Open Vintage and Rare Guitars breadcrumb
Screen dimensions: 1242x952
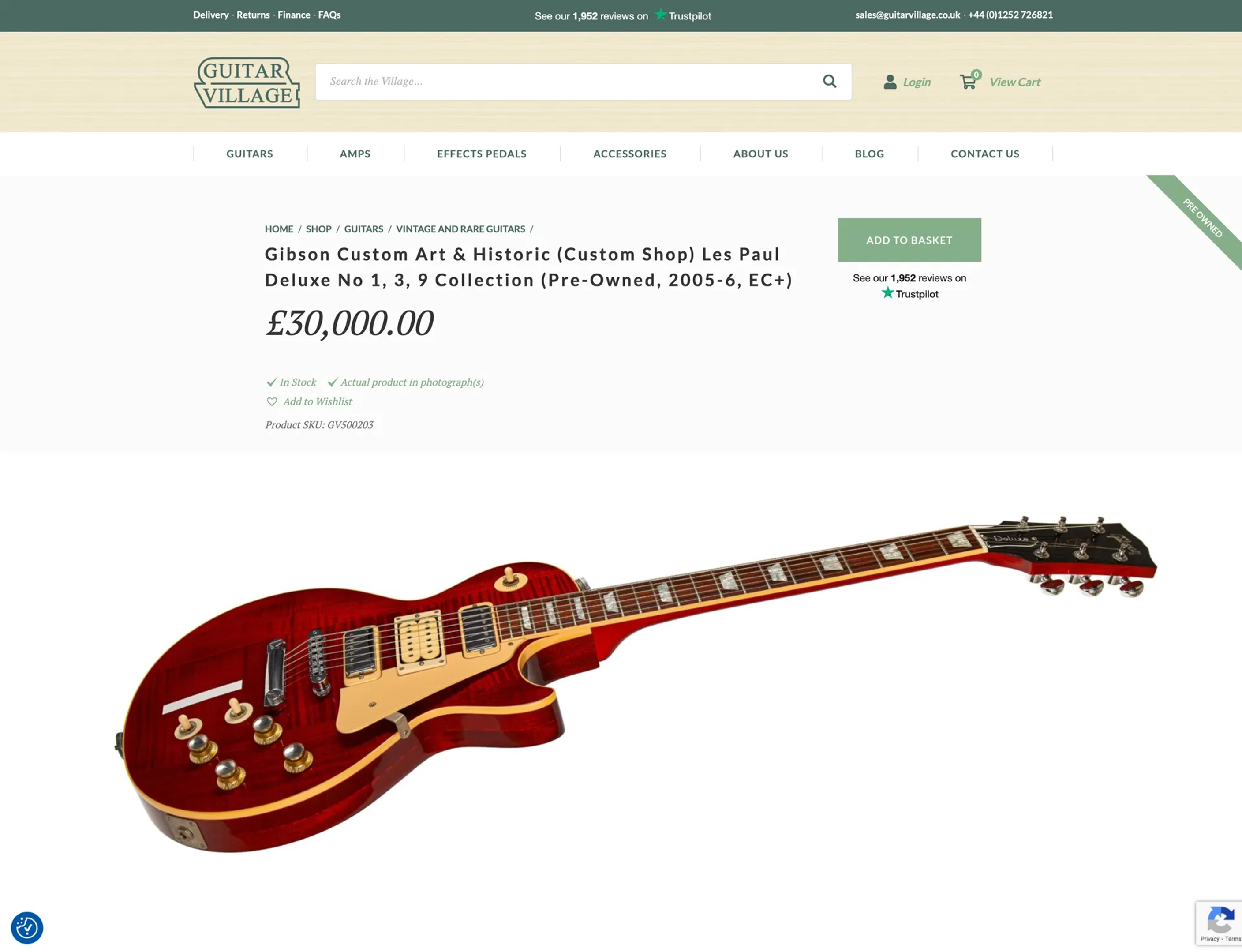coord(460,229)
